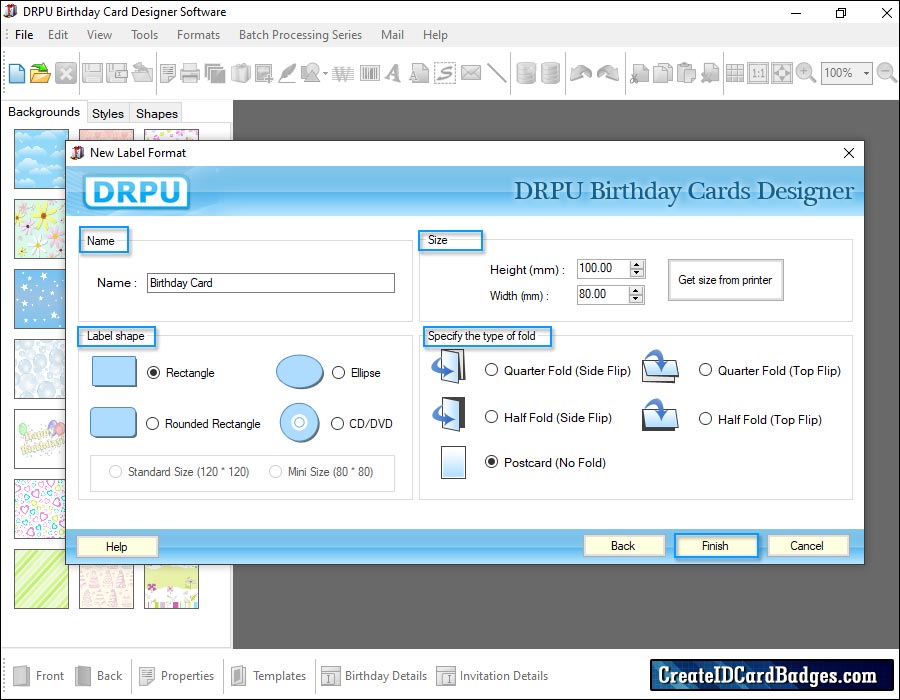Screen dimensions: 900x700
Task: Open the Batch Processing Series menu
Action: coord(300,35)
